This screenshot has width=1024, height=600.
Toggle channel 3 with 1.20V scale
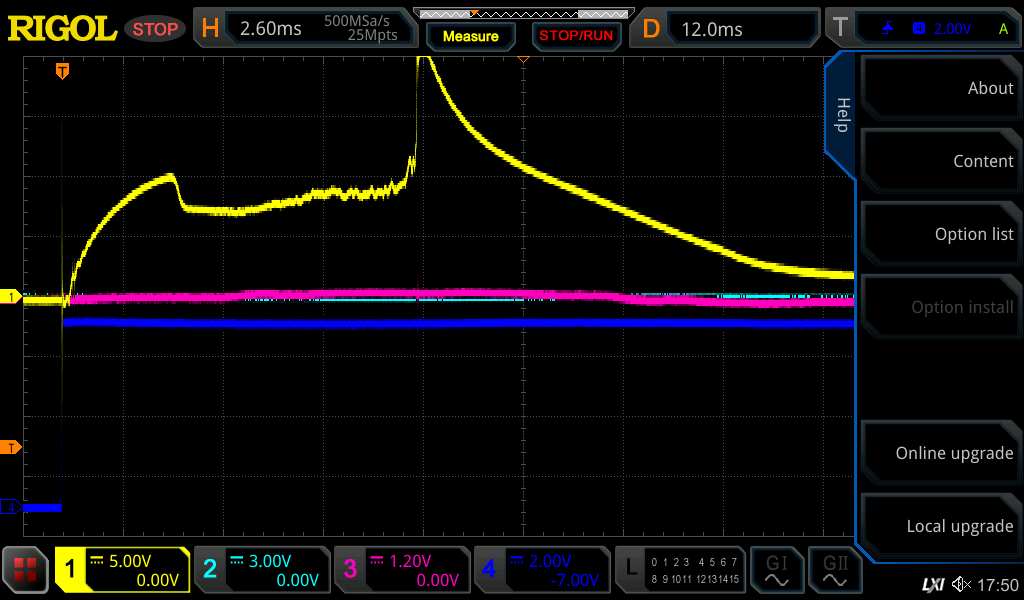point(401,570)
